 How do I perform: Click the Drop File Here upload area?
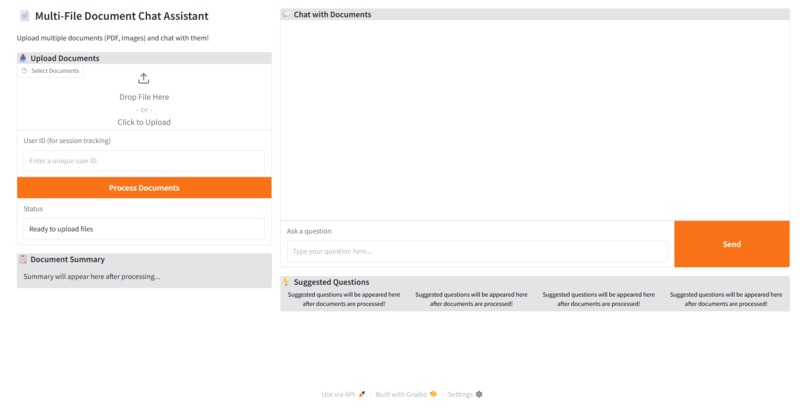144,97
